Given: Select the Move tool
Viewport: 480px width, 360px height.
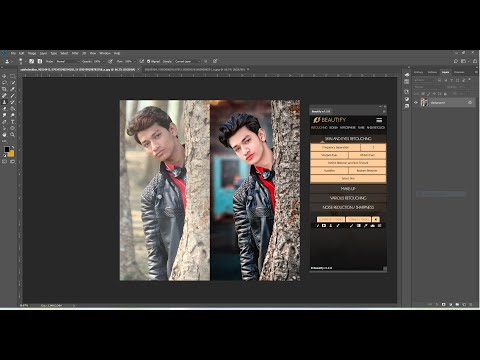Looking at the screenshot, I should (x=4, y=76).
